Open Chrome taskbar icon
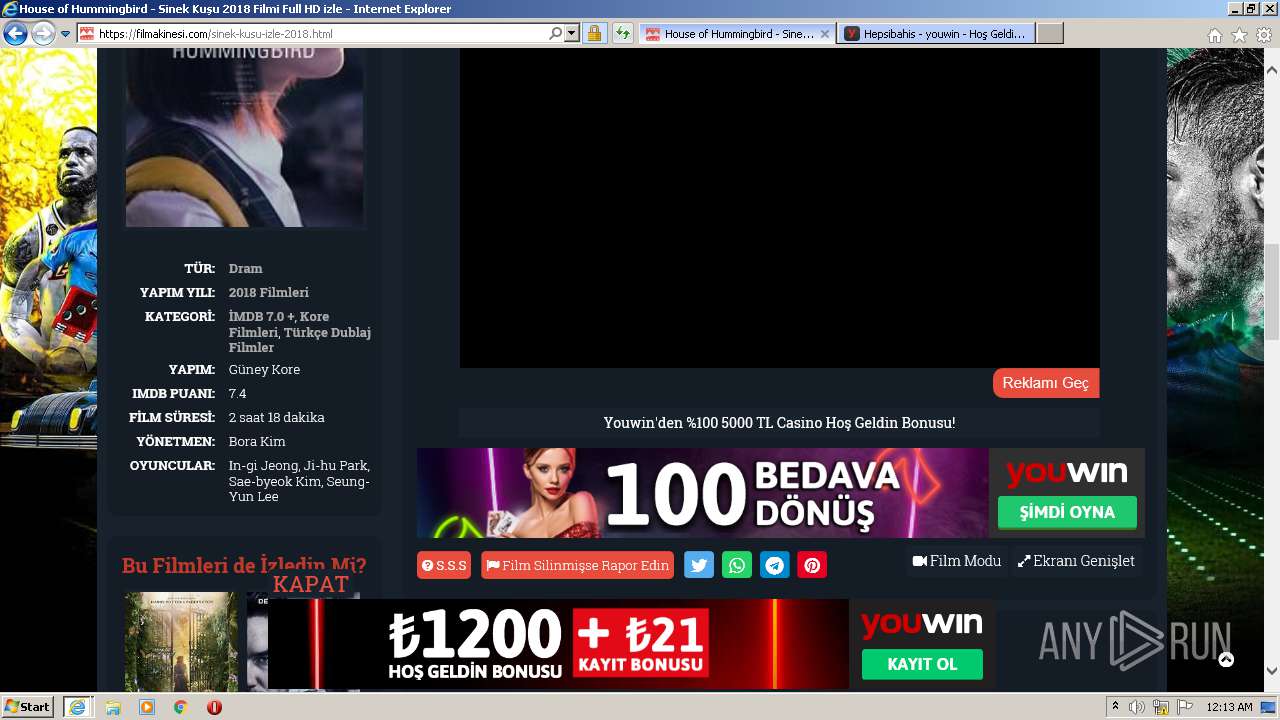Image resolution: width=1280 pixels, height=720 pixels. [180, 706]
